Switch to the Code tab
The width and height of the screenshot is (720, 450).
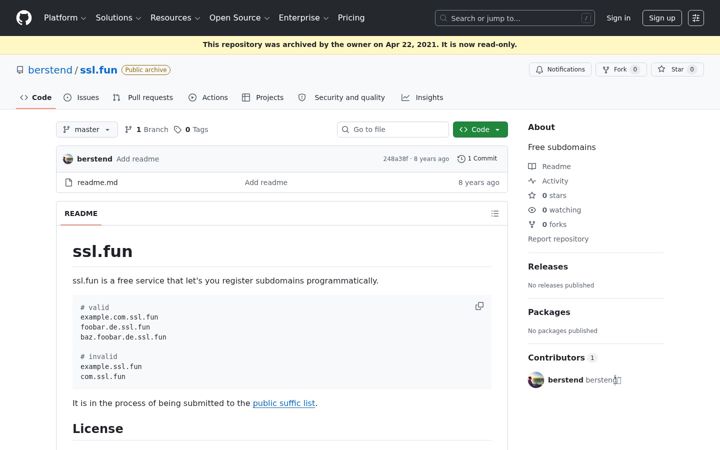pos(36,97)
